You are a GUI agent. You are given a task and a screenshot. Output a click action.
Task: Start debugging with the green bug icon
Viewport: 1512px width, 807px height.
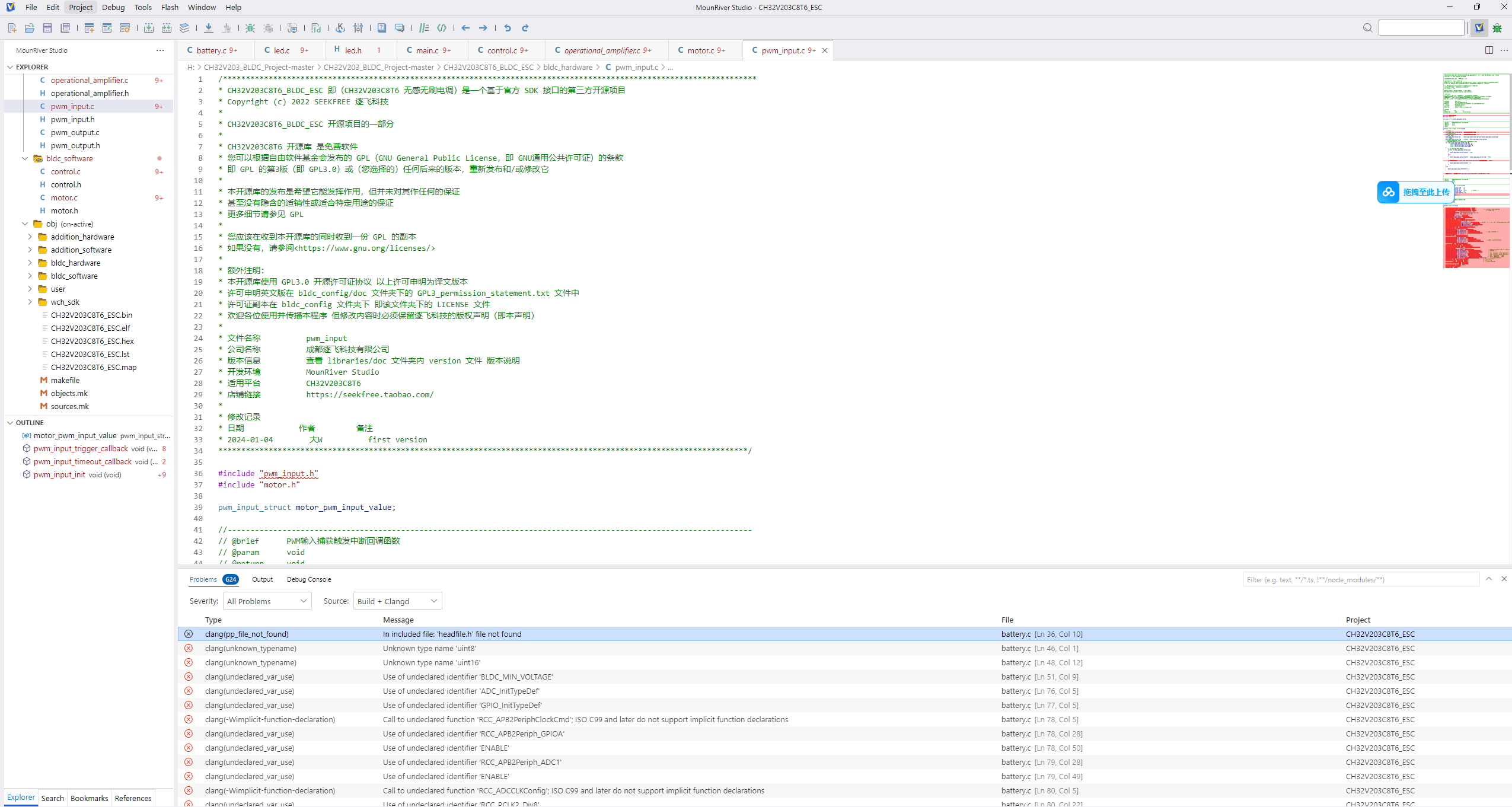(x=250, y=28)
